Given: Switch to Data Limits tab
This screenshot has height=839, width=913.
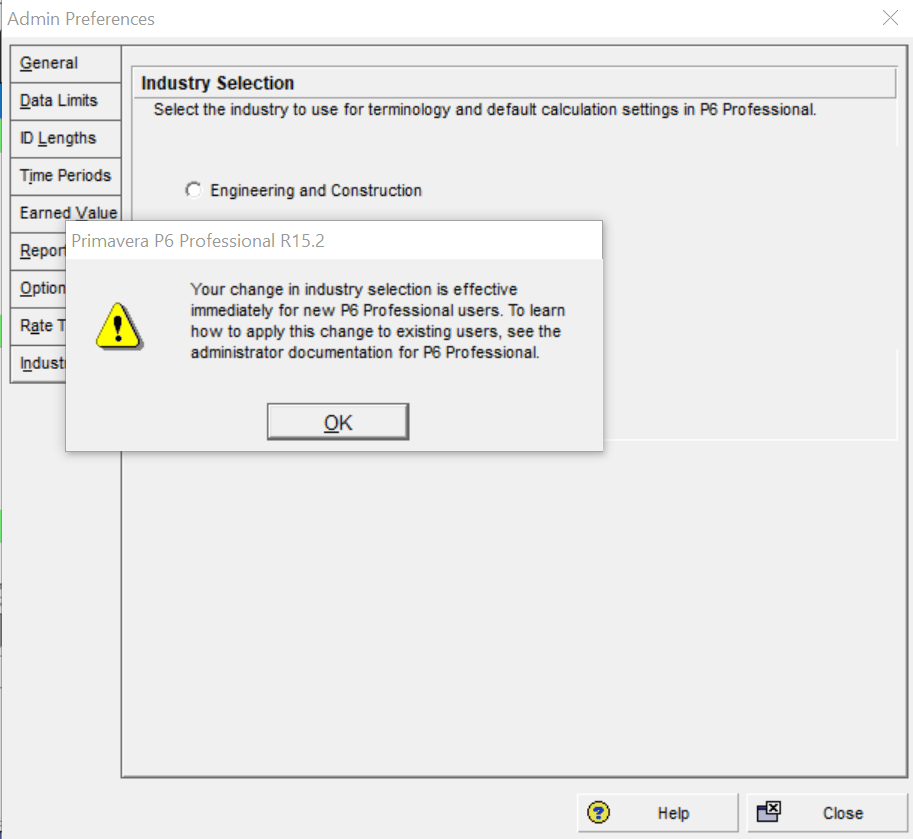Looking at the screenshot, I should (x=66, y=101).
